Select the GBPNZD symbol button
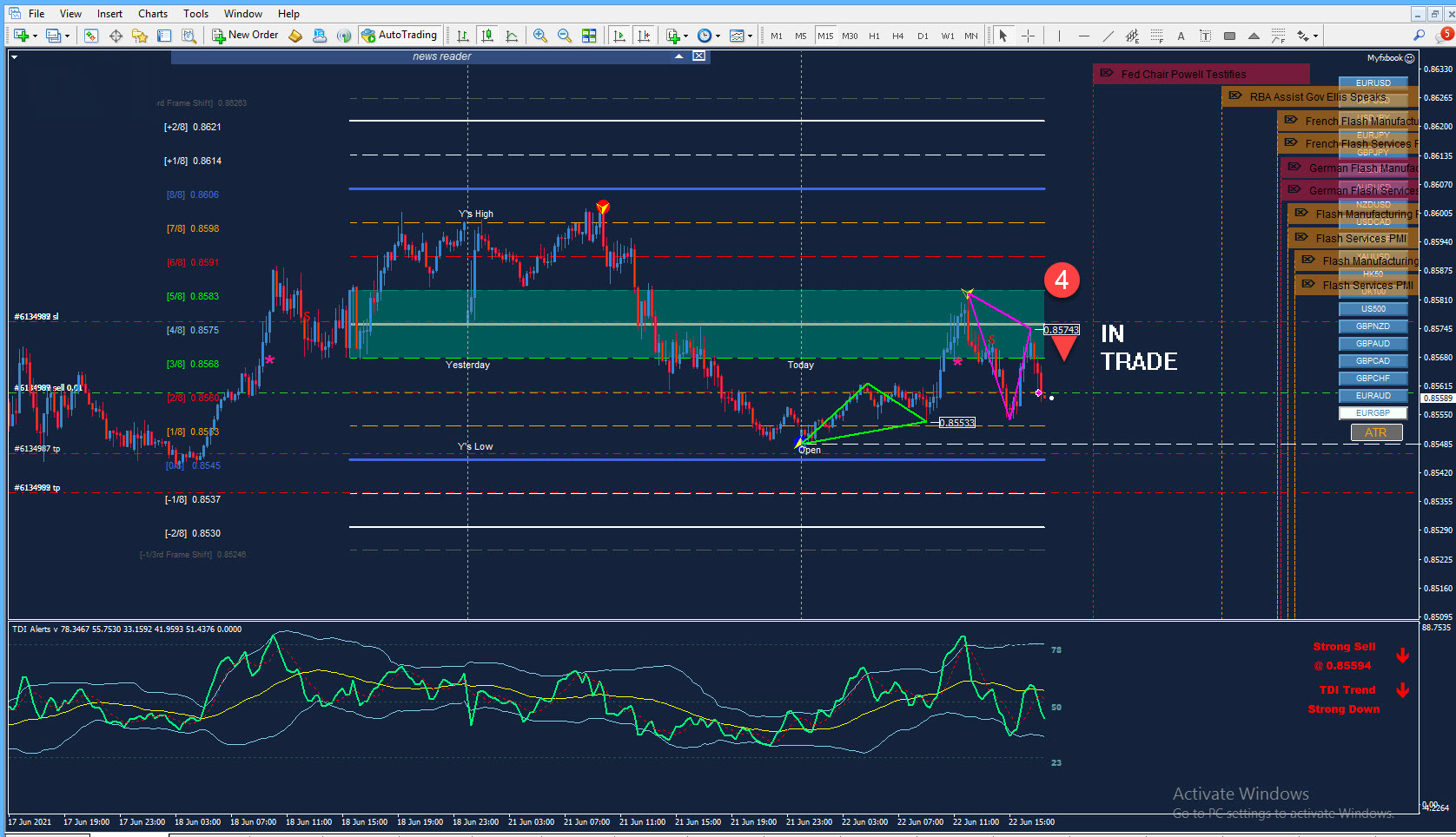Viewport: 1456px width, 837px height. coord(1373,326)
